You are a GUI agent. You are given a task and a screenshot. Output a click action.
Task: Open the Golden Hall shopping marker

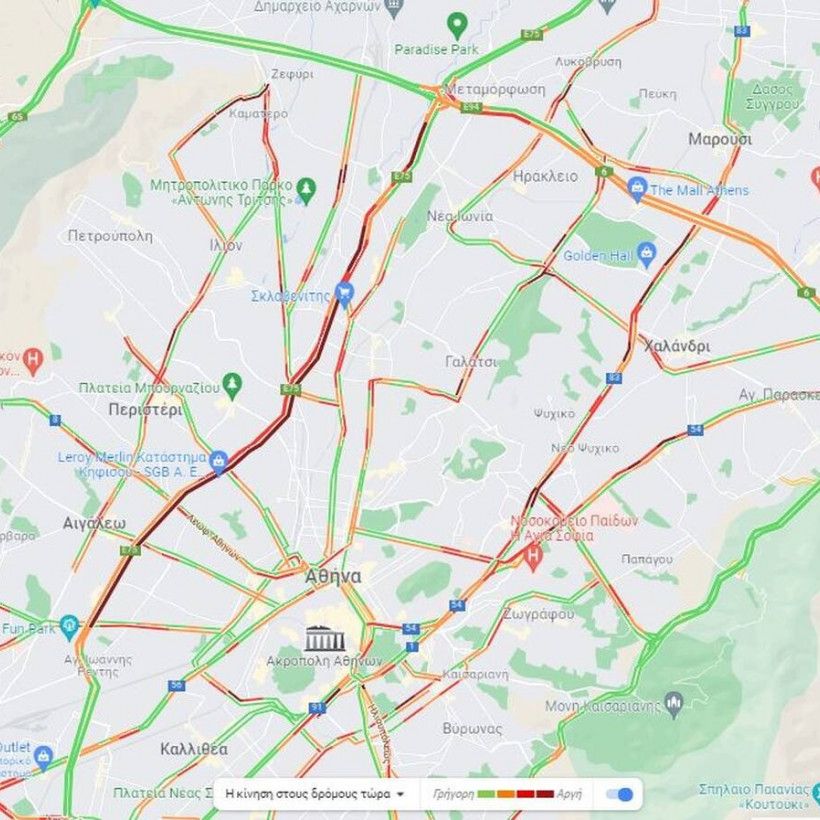pos(647,255)
